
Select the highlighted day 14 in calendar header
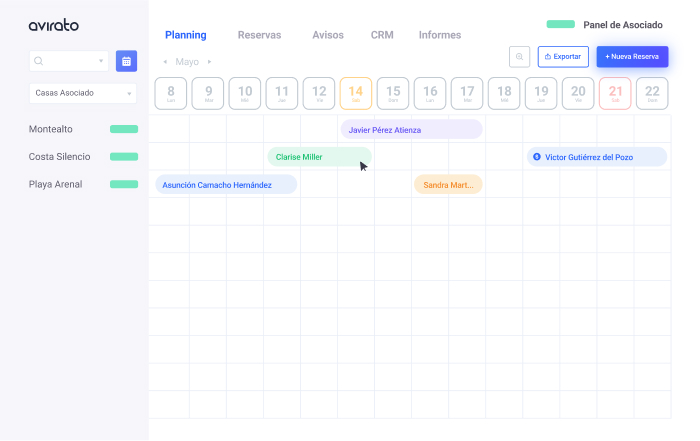[x=356, y=93]
